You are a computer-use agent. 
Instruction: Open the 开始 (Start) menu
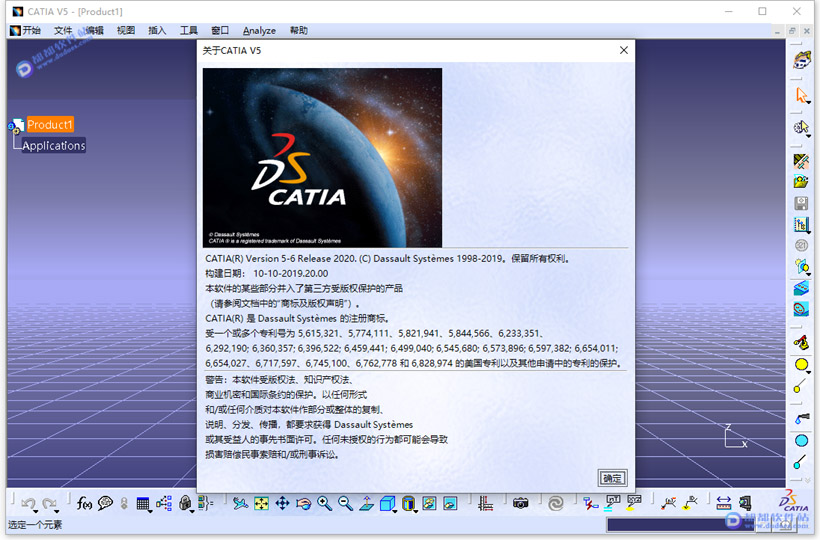[x=31, y=30]
